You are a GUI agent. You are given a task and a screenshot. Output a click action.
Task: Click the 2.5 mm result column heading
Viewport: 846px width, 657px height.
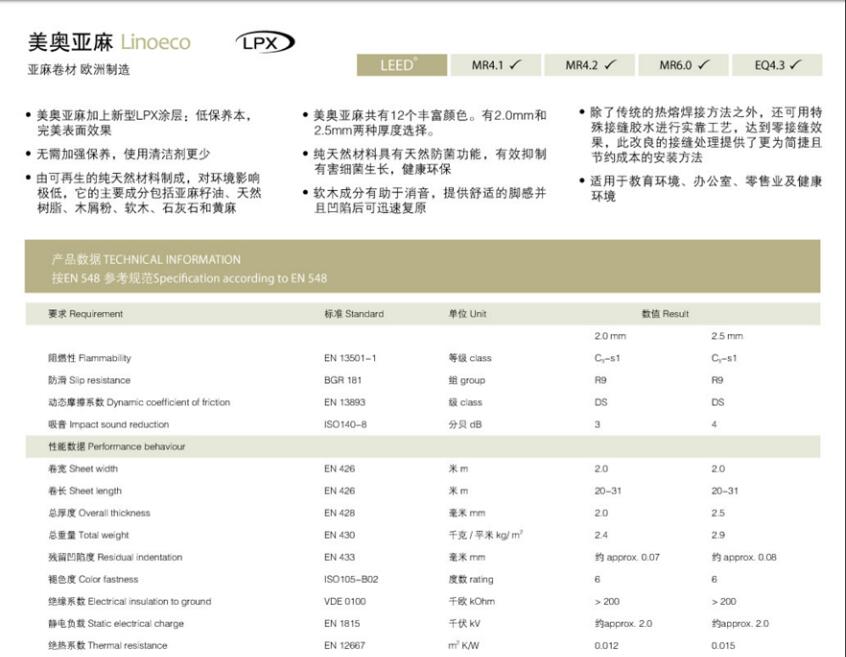(x=726, y=336)
